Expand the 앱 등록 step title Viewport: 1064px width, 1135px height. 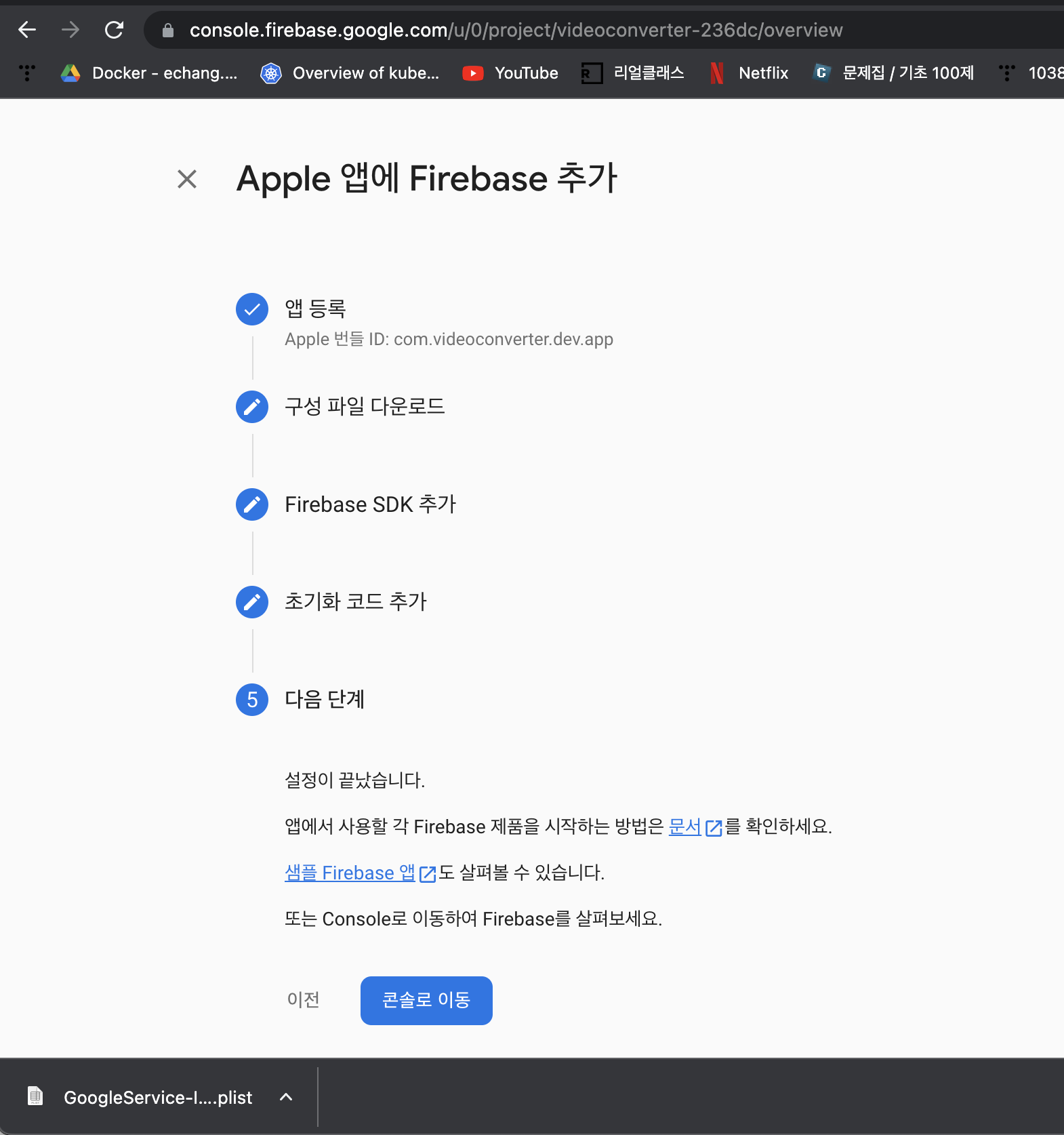(315, 308)
